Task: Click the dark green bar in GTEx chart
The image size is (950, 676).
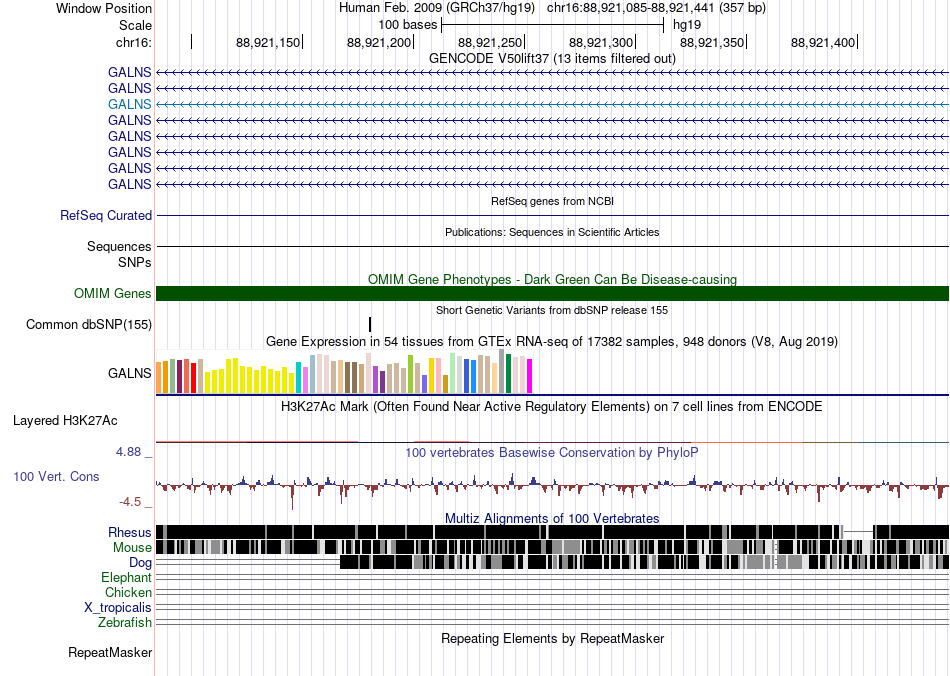Action: (508, 374)
